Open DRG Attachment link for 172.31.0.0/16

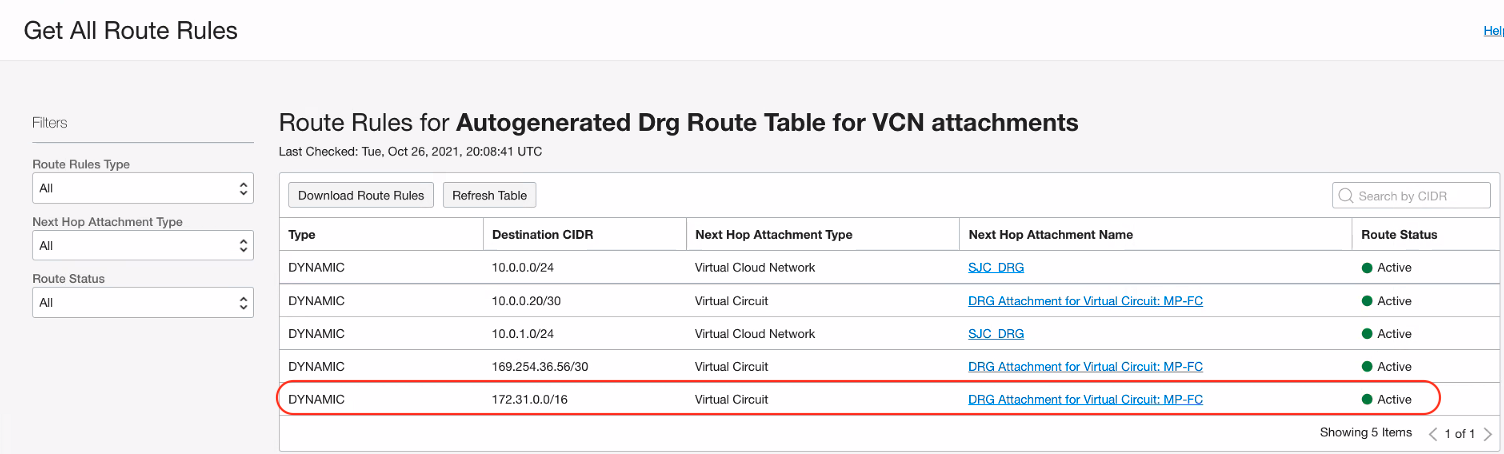pyautogui.click(x=1085, y=400)
